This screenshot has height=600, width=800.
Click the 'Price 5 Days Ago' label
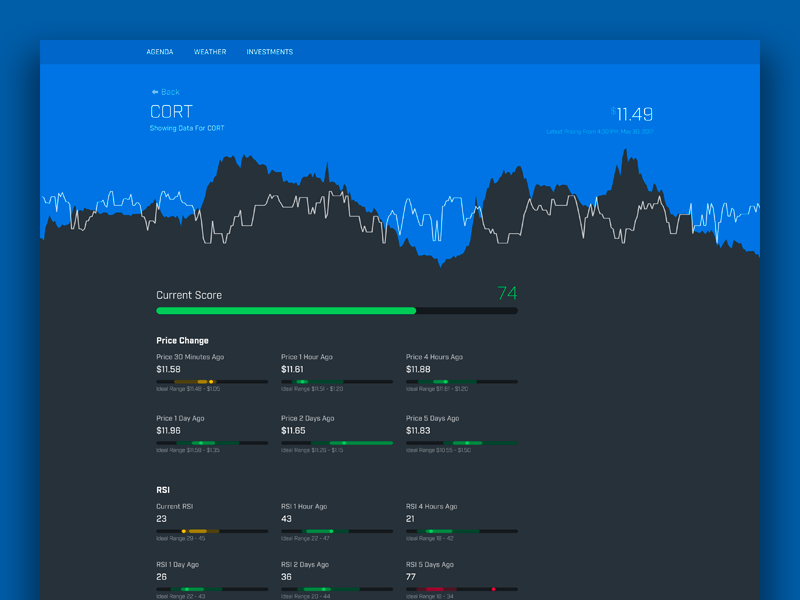tap(433, 418)
